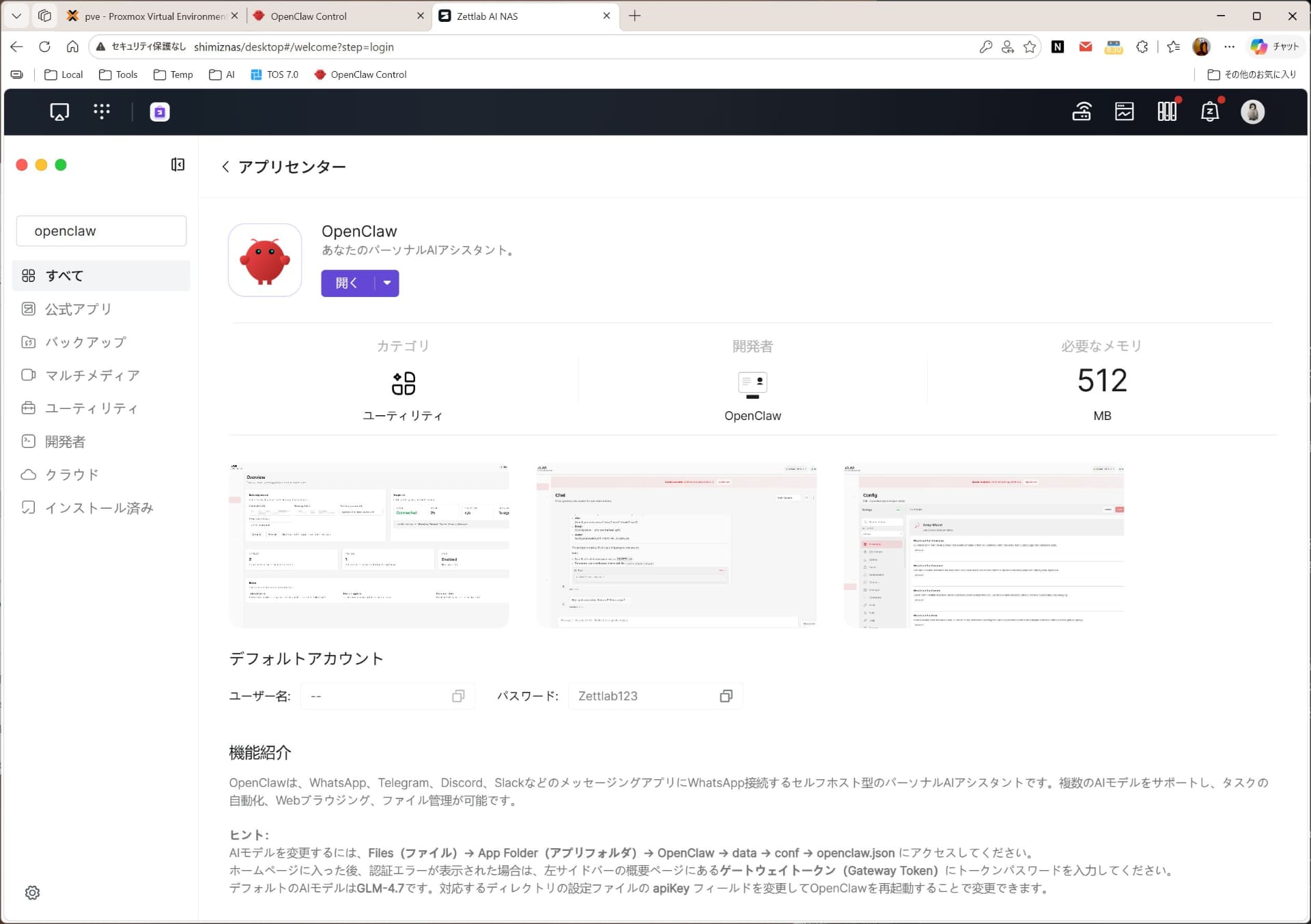Click the yellow minimize dot of App Center
The image size is (1311, 924).
[x=41, y=165]
